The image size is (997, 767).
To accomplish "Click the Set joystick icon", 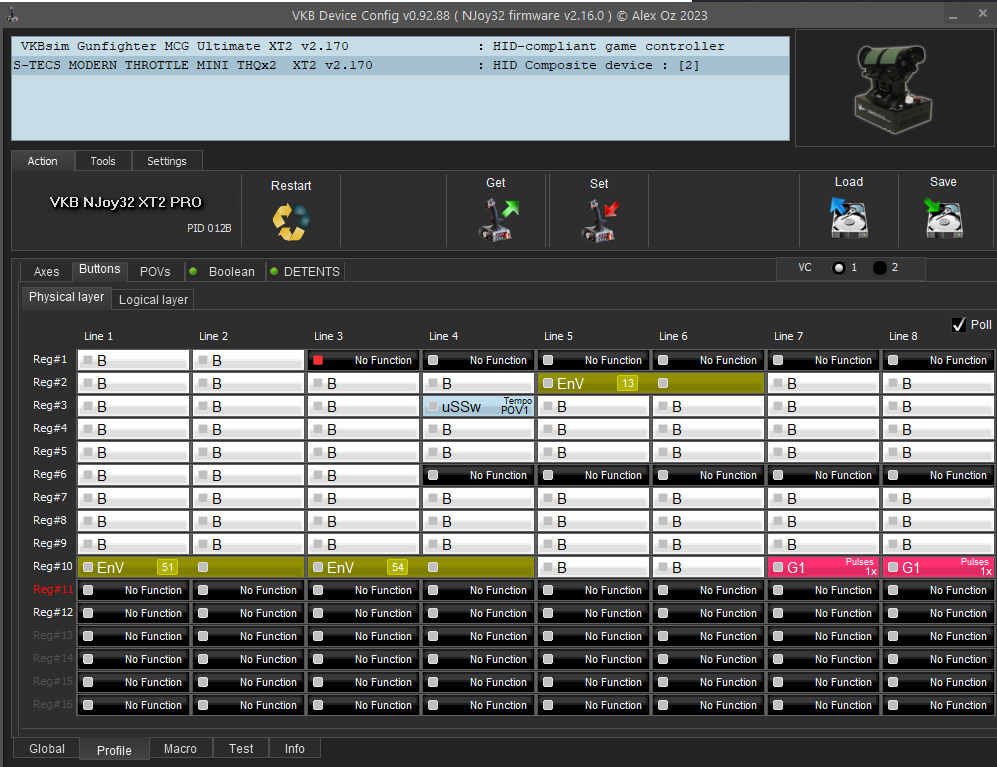I will [x=600, y=220].
